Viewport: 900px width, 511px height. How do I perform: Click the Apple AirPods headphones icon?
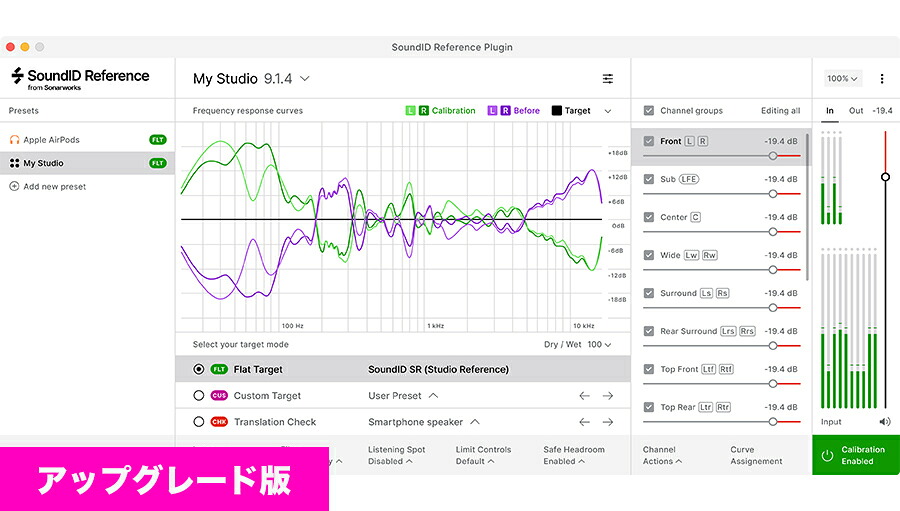click(x=14, y=140)
